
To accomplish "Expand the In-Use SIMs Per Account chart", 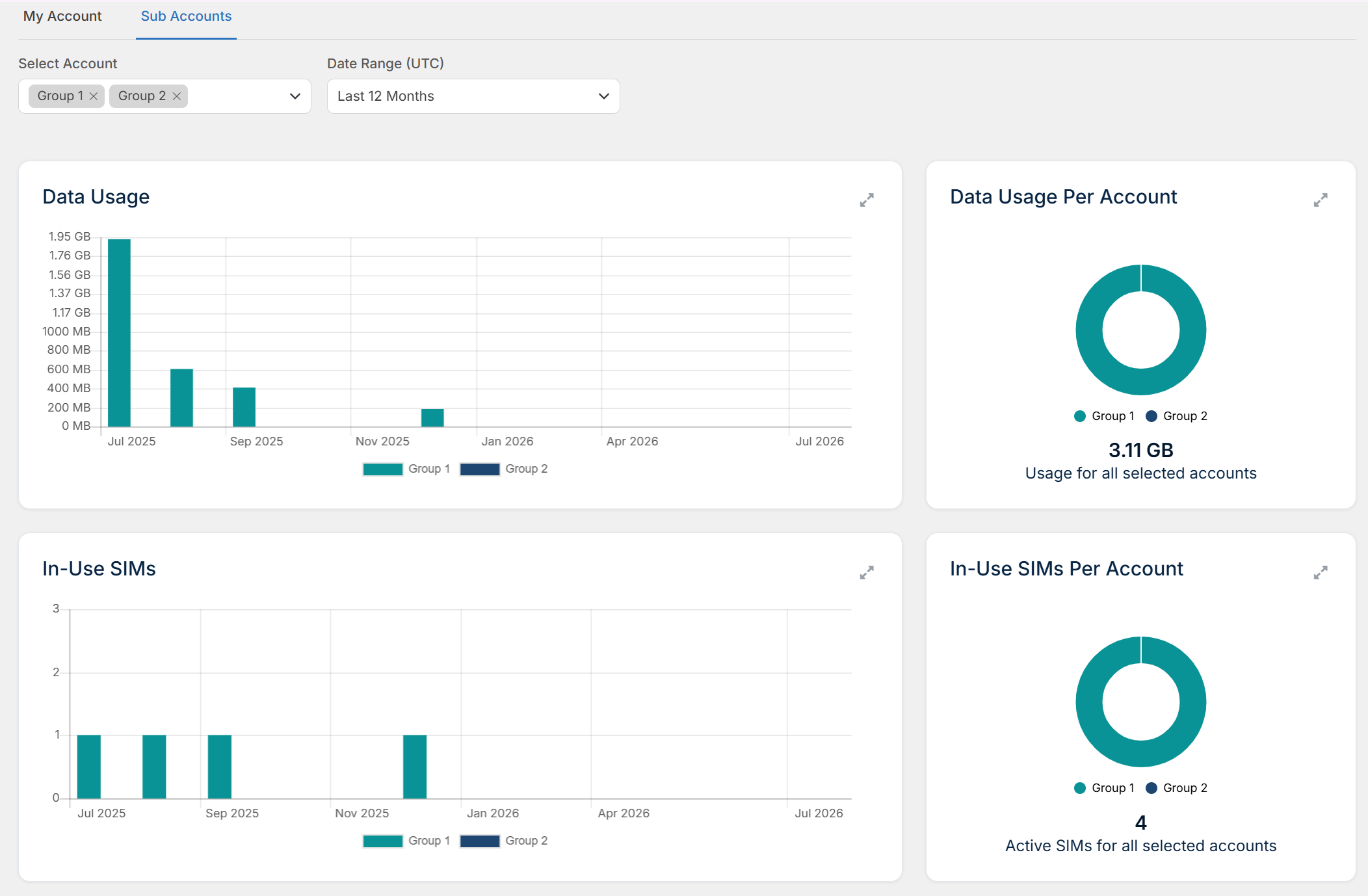I will 1321,572.
